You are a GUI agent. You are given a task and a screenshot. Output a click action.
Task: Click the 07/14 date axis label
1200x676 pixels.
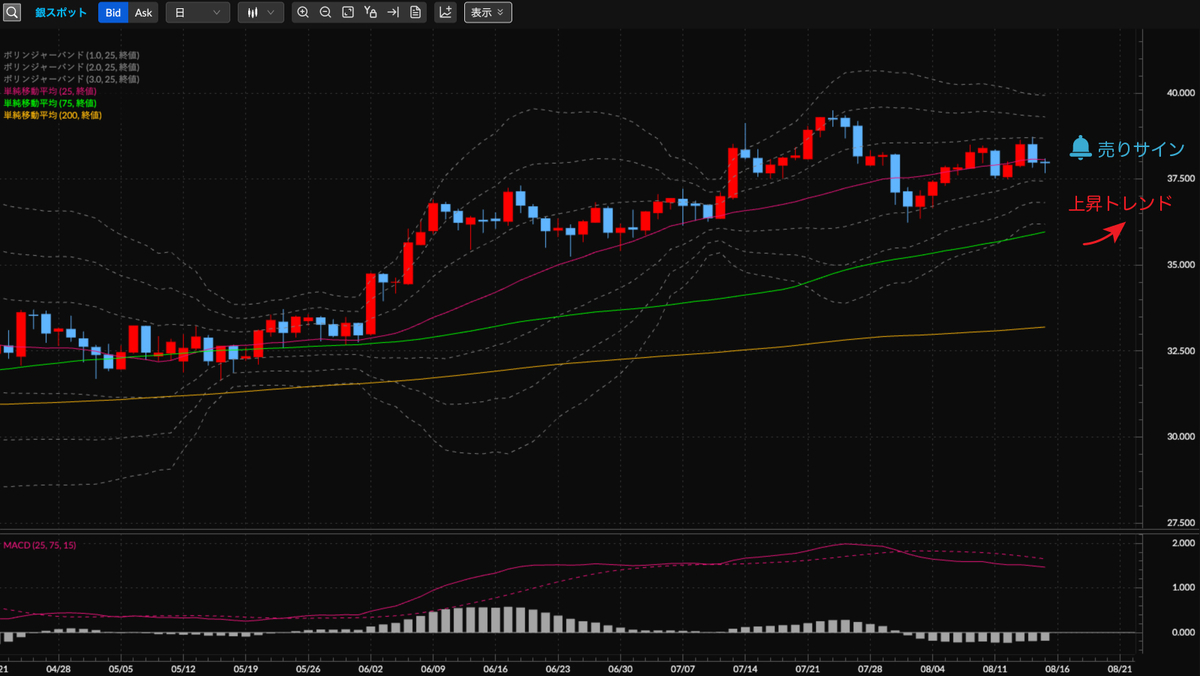click(745, 668)
